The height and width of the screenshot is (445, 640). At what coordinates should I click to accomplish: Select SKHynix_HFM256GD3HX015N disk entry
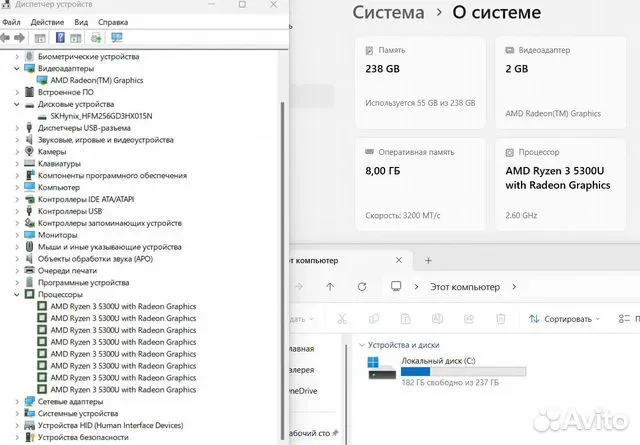tap(101, 116)
